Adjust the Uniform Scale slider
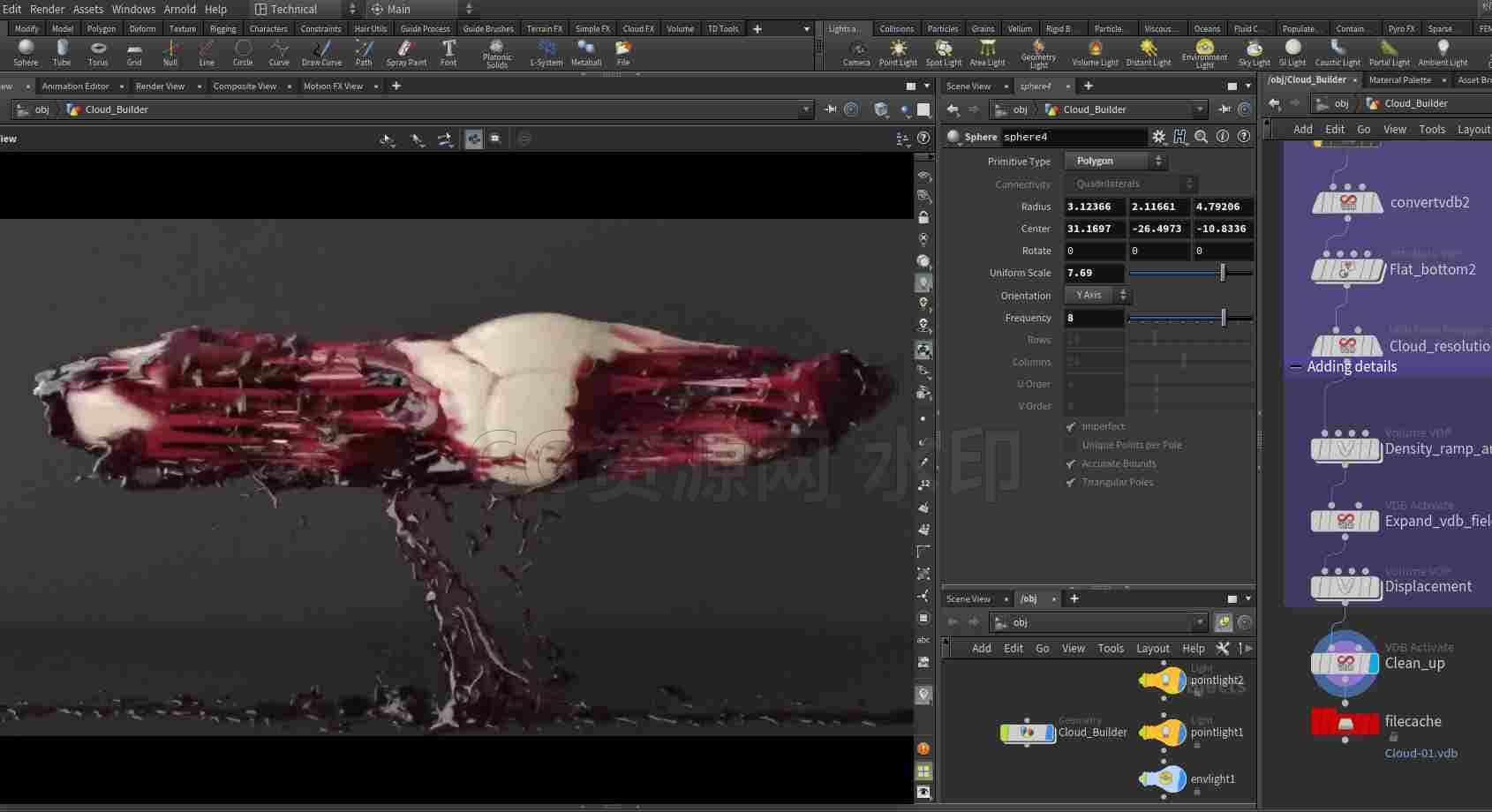The image size is (1492, 812). (1190, 273)
